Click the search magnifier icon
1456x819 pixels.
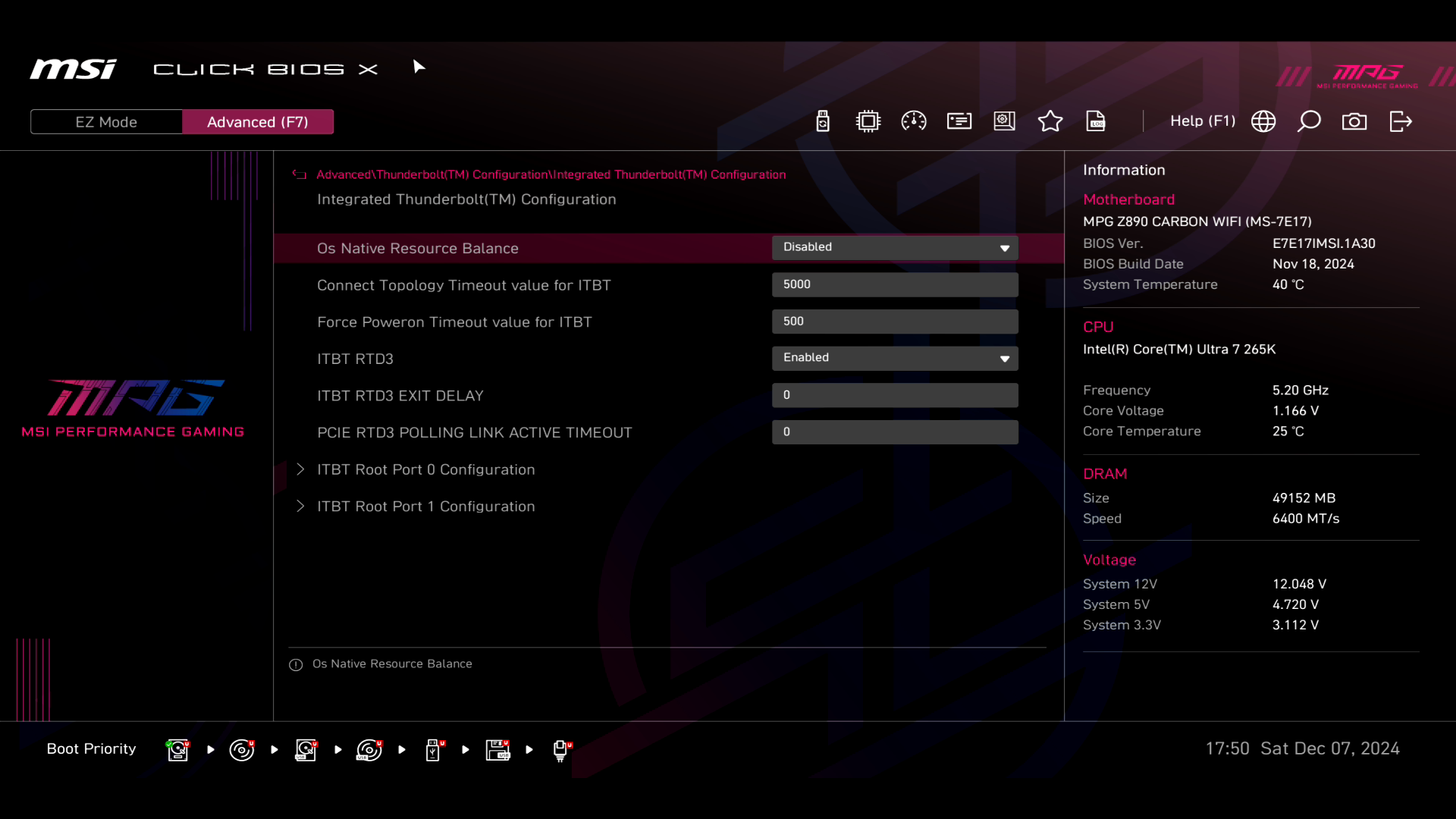tap(1309, 121)
